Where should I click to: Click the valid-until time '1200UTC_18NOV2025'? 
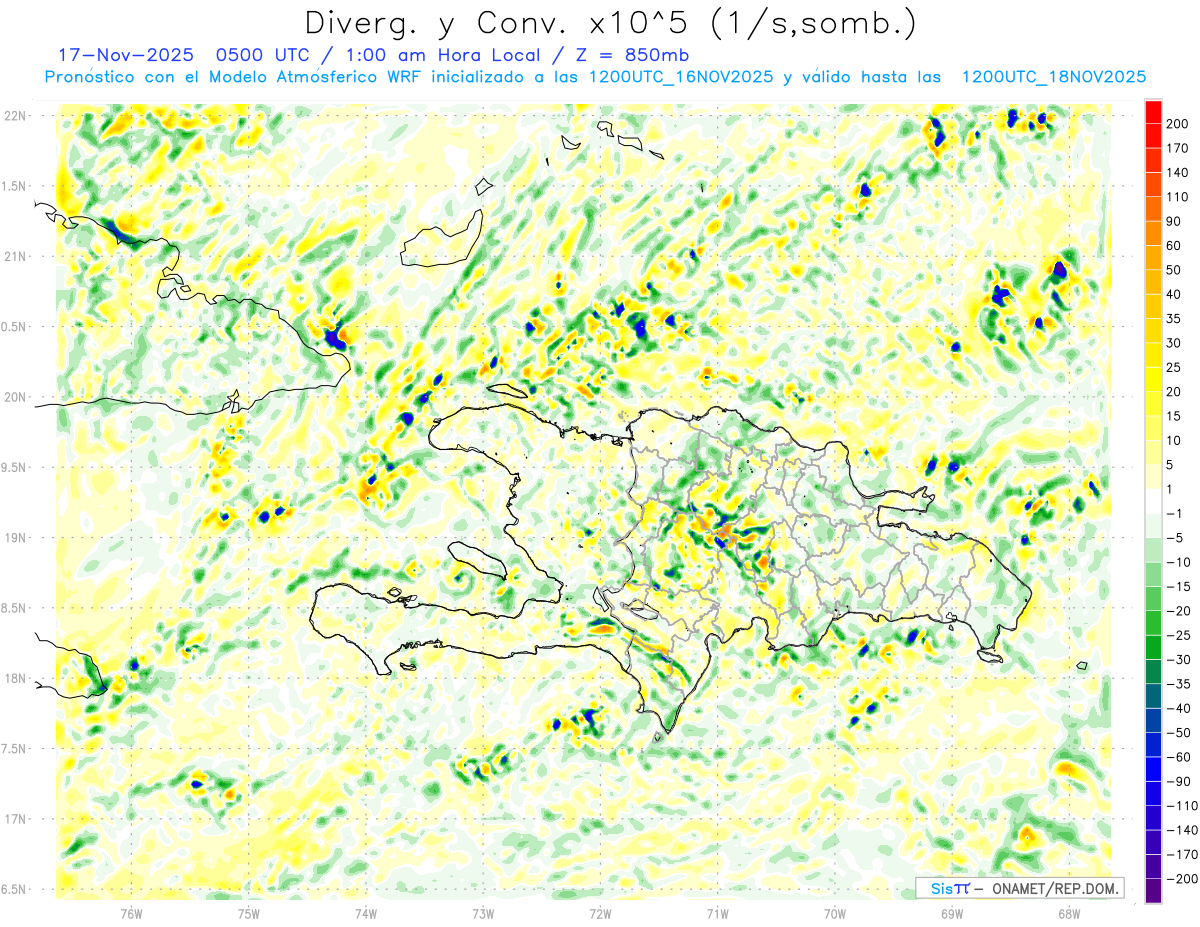click(x=1054, y=77)
